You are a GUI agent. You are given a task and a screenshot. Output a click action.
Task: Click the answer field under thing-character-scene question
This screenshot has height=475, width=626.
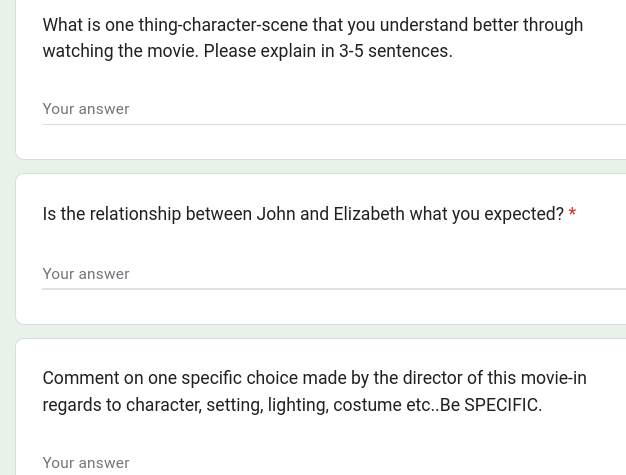[334, 109]
